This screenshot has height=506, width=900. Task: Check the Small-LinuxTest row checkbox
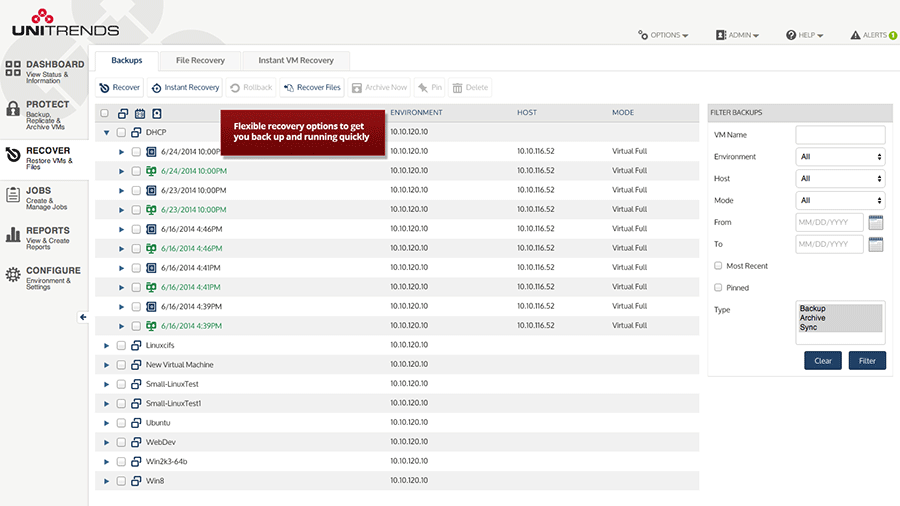click(x=121, y=384)
